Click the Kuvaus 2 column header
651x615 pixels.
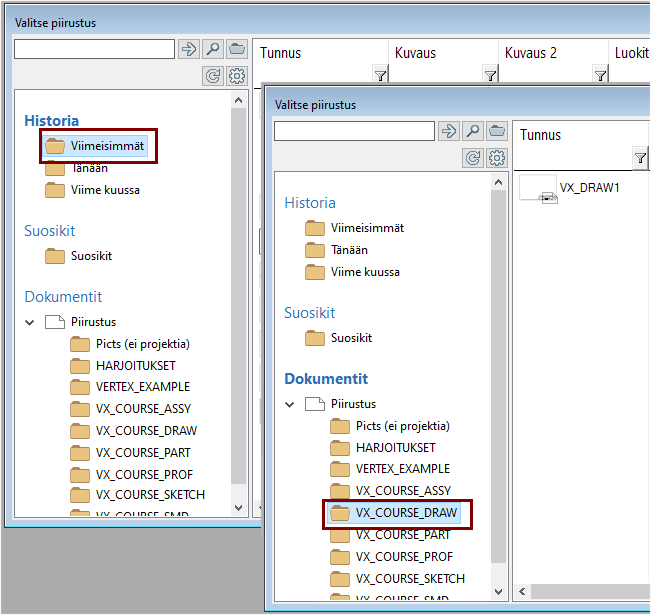click(531, 53)
